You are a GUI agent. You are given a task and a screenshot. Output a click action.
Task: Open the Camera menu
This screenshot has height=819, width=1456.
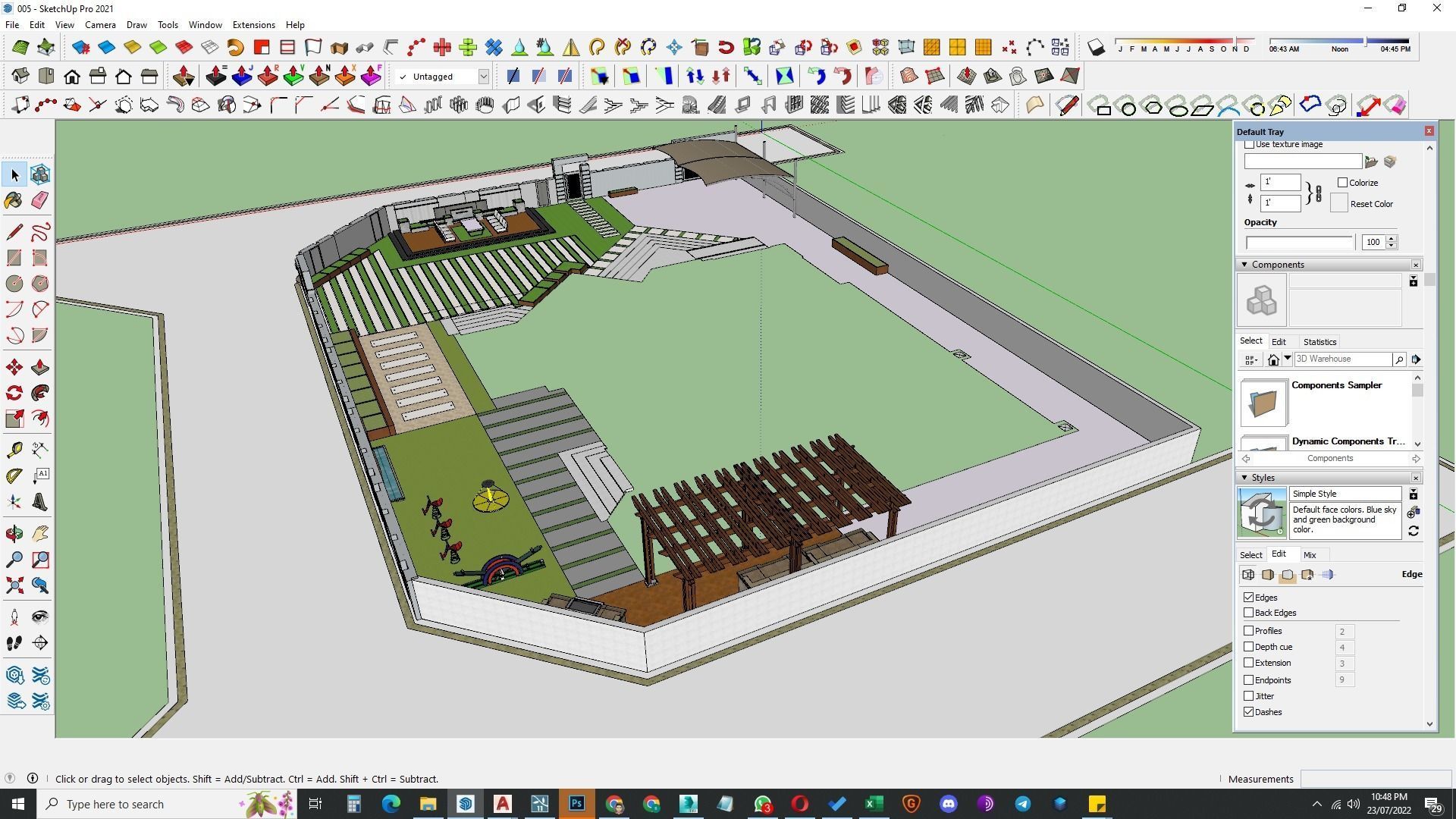point(100,25)
